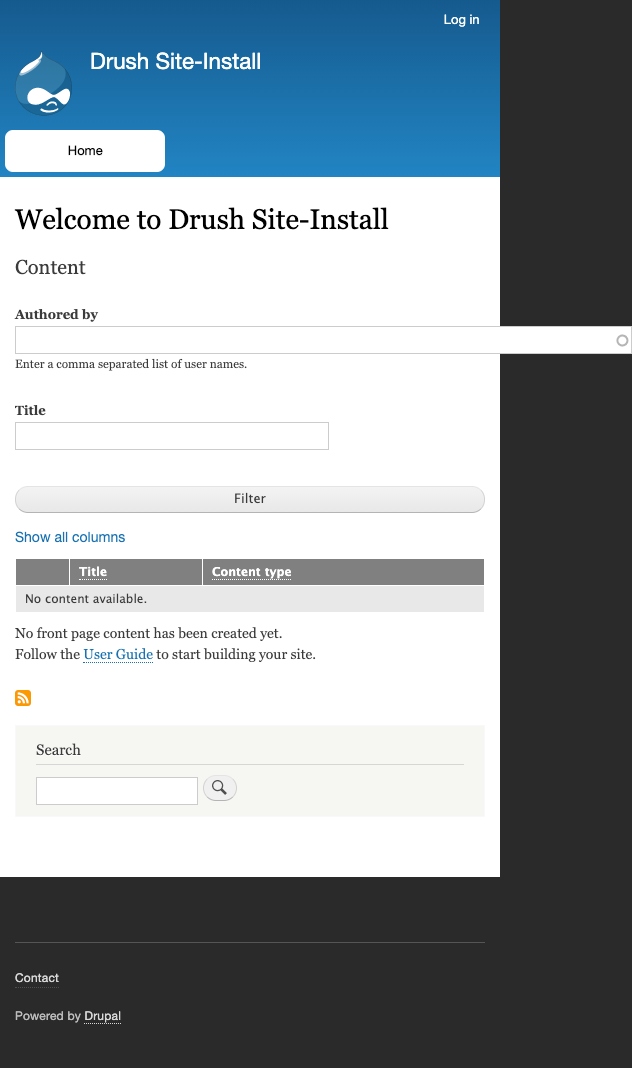
Task: Sort content by the Content type column
Action: [250, 571]
